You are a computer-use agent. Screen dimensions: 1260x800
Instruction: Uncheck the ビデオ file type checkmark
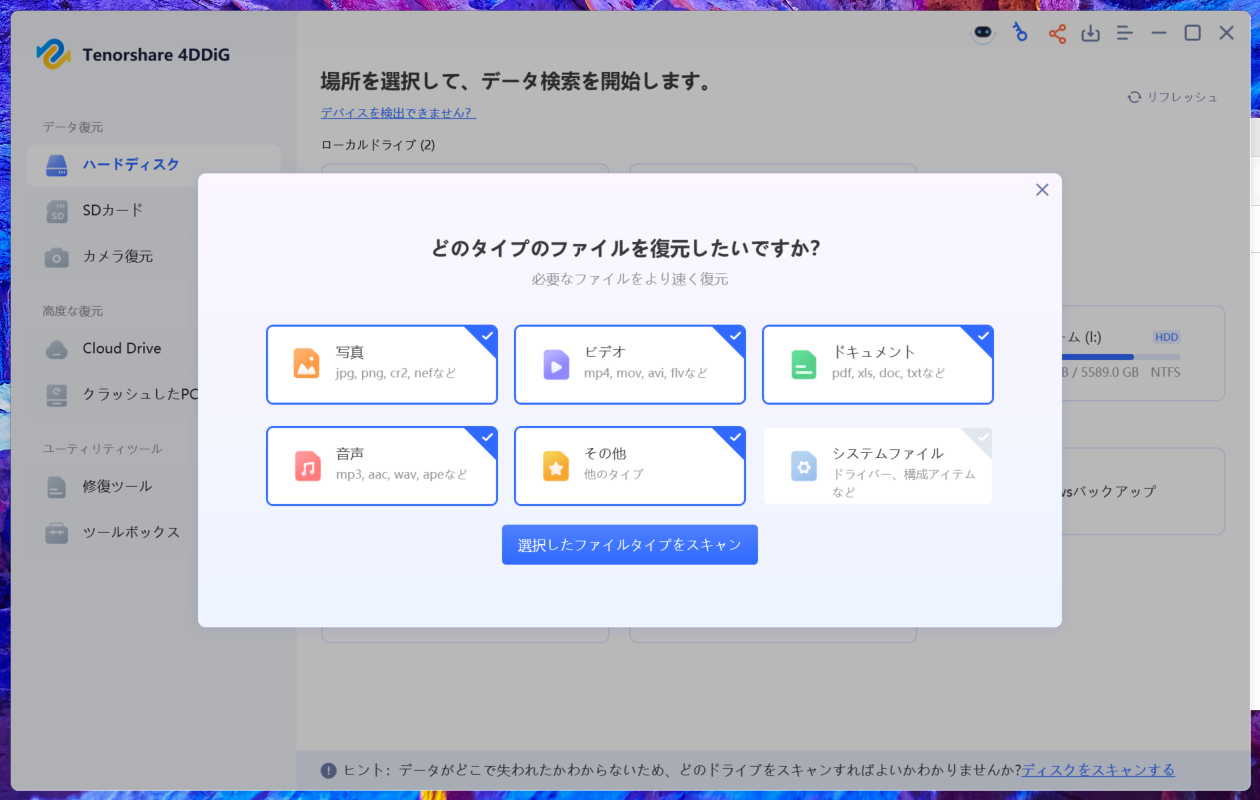tap(735, 336)
